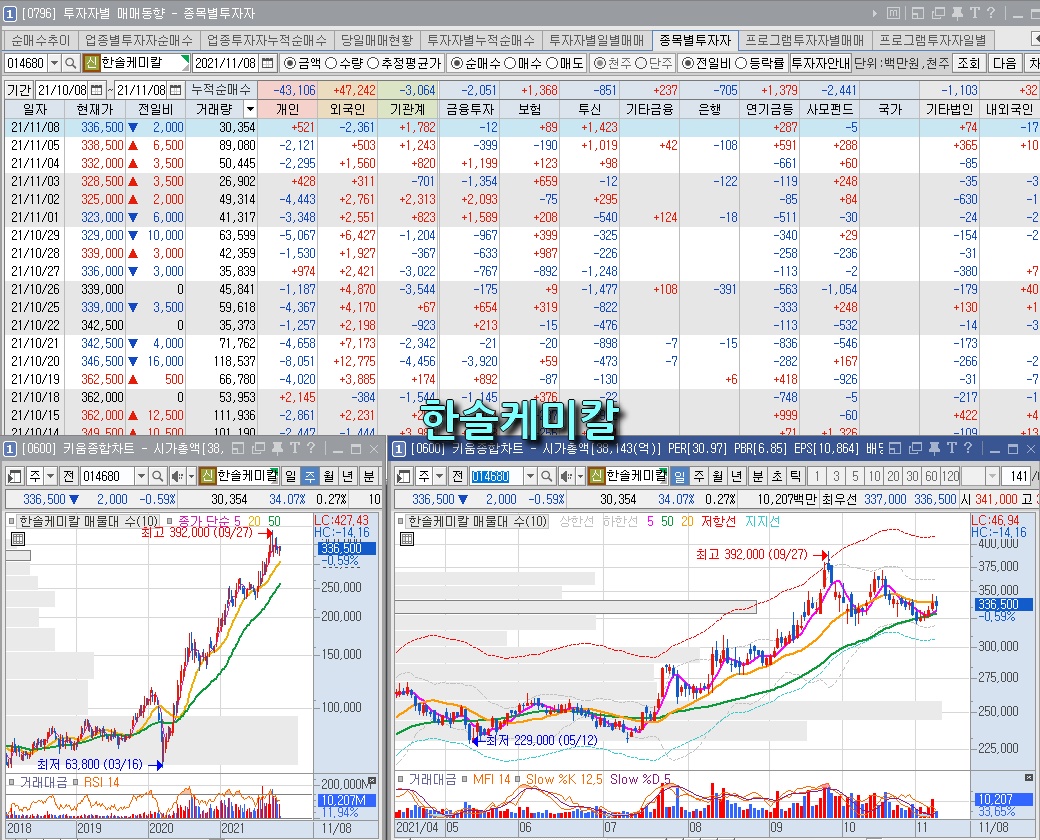
Task: Switch to 당일매매현황 tab
Action: point(377,40)
